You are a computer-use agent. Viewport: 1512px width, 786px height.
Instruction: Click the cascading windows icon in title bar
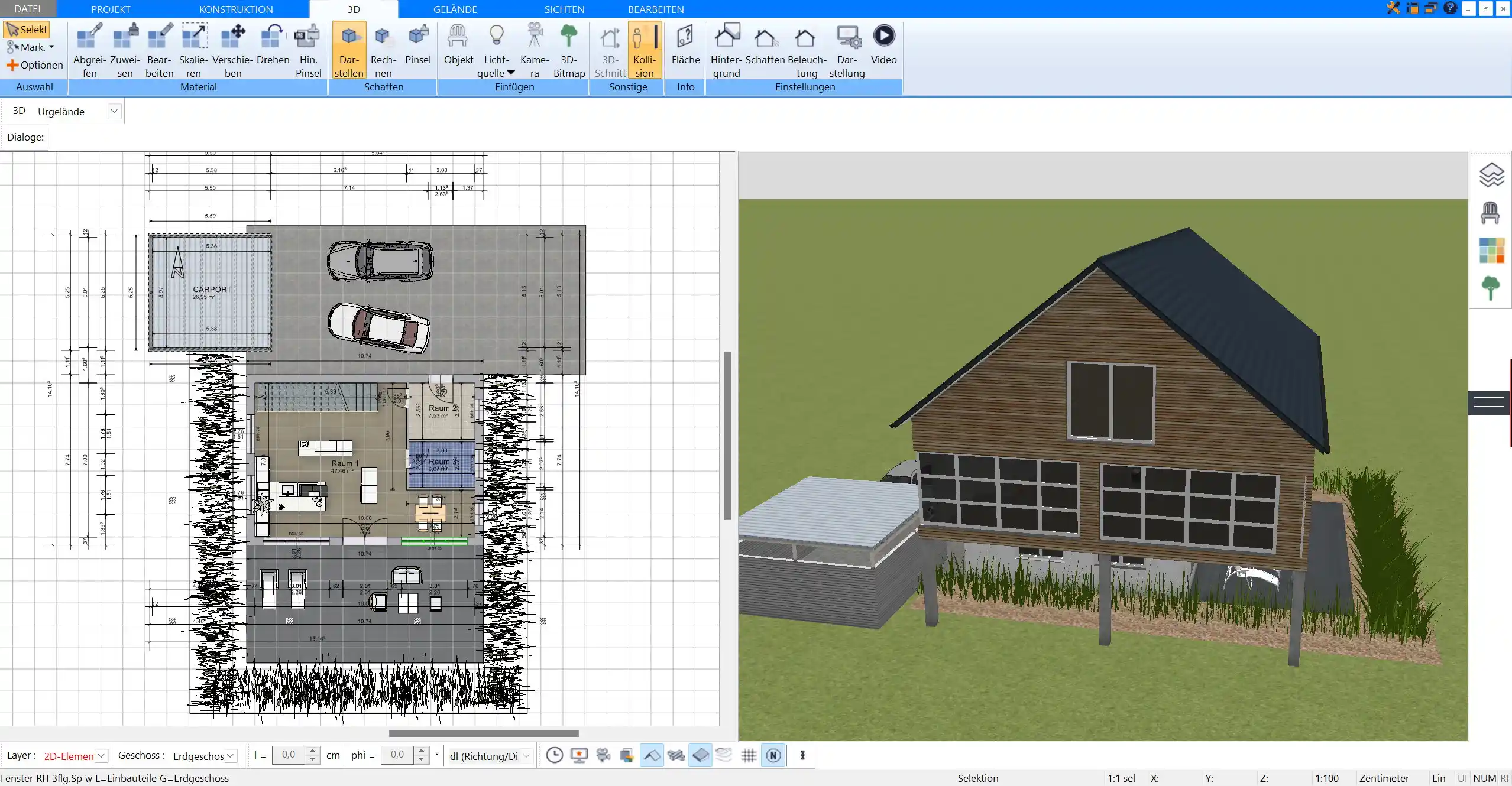[x=1431, y=8]
